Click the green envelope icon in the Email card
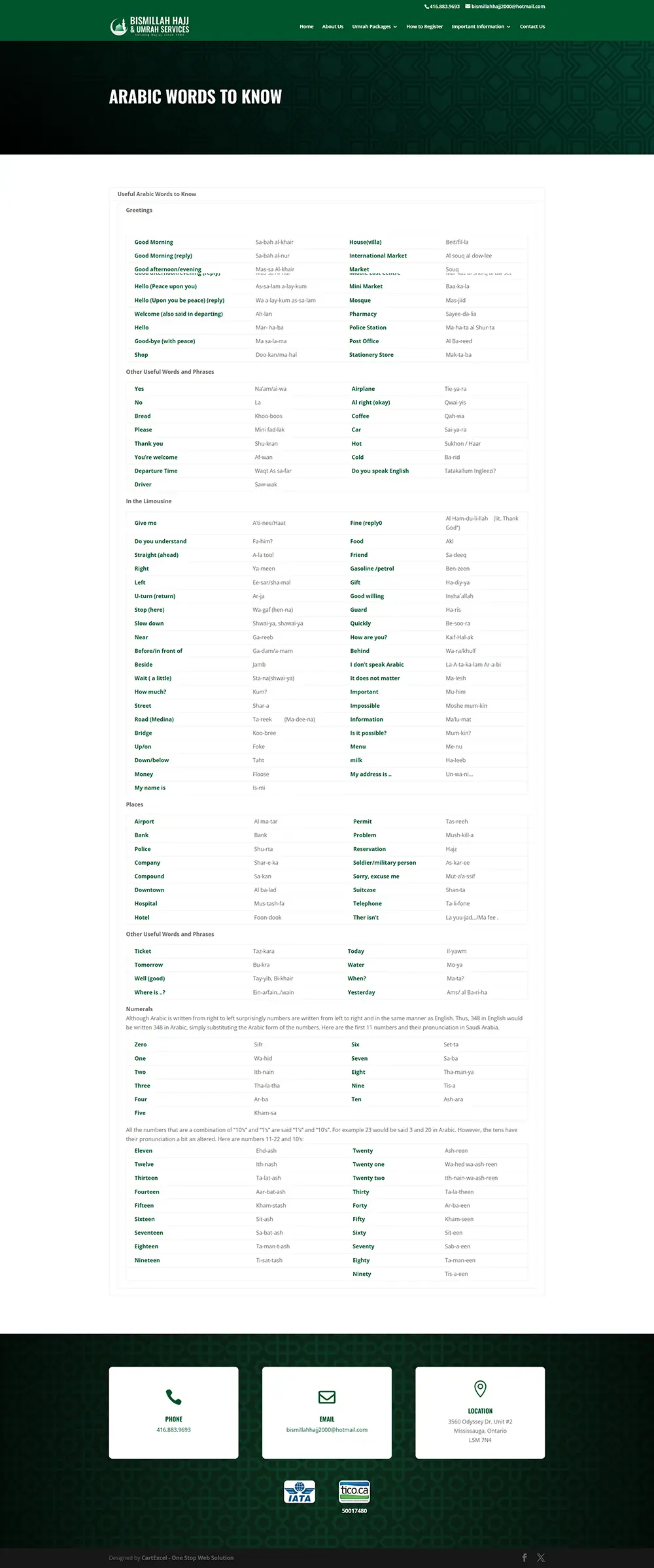654x1568 pixels. (327, 1397)
